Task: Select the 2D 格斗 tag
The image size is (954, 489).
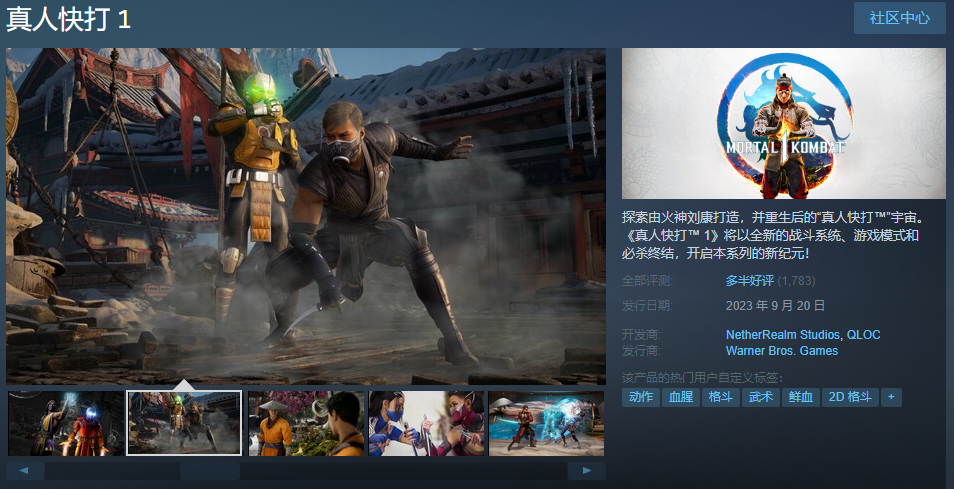Action: pyautogui.click(x=850, y=397)
